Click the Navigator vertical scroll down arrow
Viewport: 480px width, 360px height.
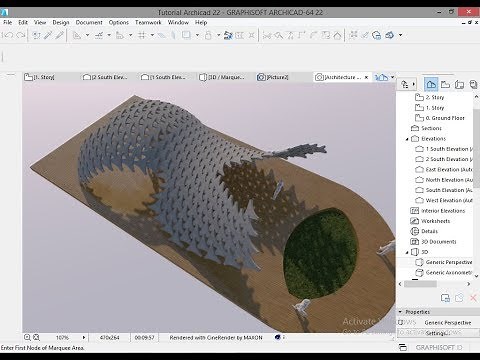(476, 276)
